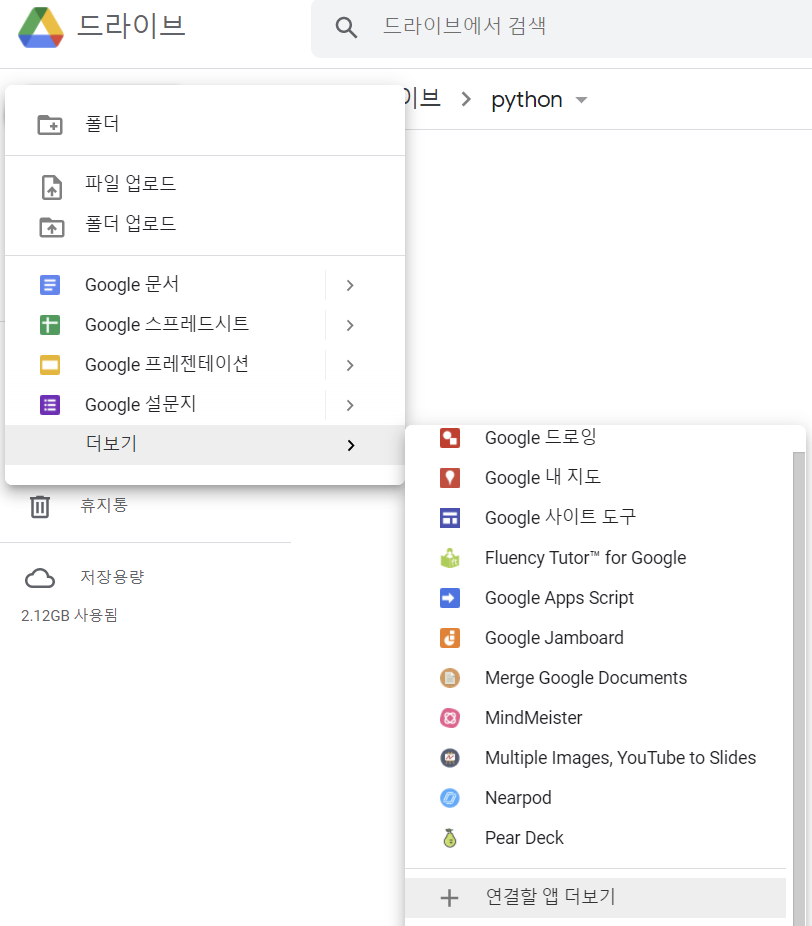Create a new Google 프레젠테이션

point(167,364)
